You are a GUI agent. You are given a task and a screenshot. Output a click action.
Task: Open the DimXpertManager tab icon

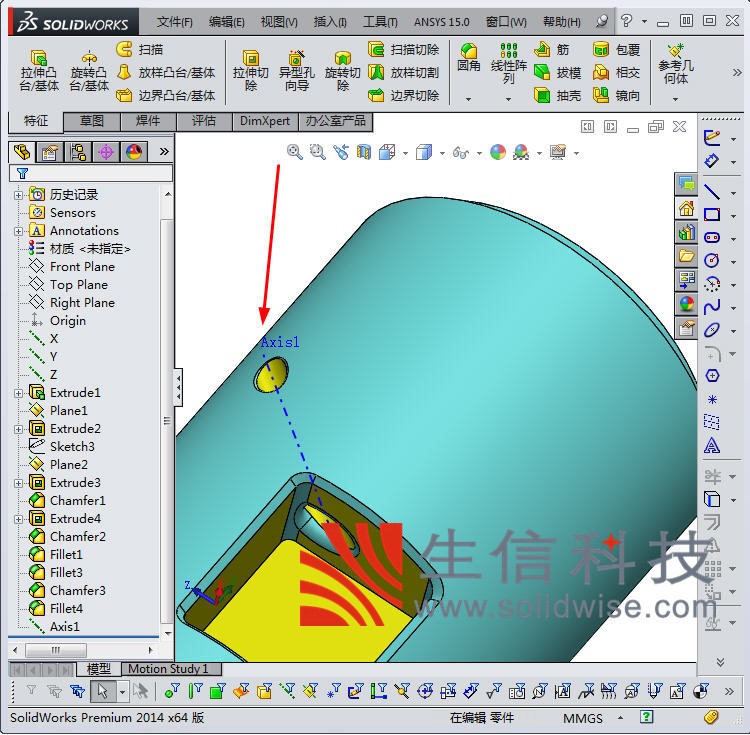(106, 153)
